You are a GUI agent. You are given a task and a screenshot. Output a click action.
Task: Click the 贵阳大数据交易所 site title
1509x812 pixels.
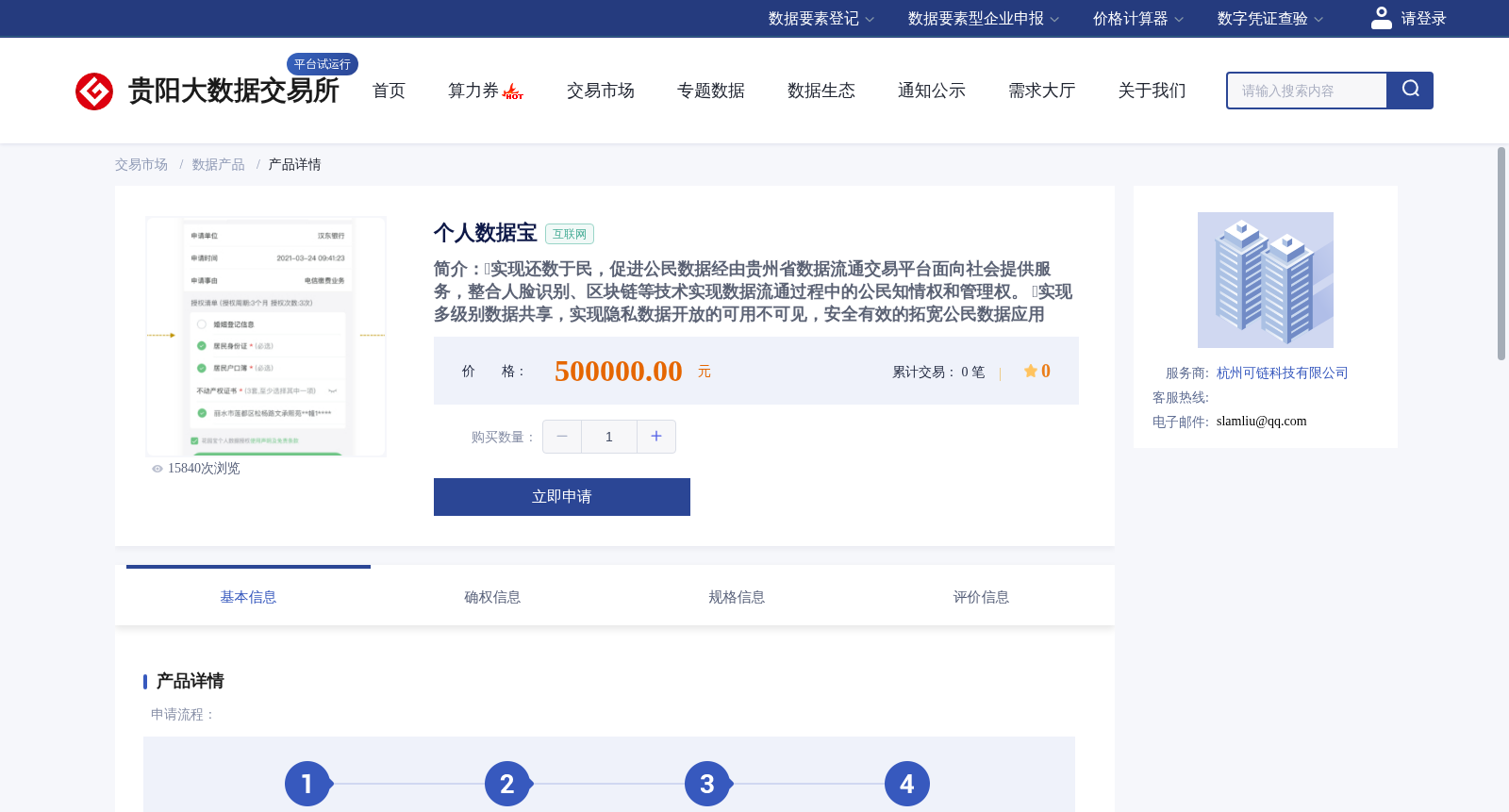[x=233, y=91]
